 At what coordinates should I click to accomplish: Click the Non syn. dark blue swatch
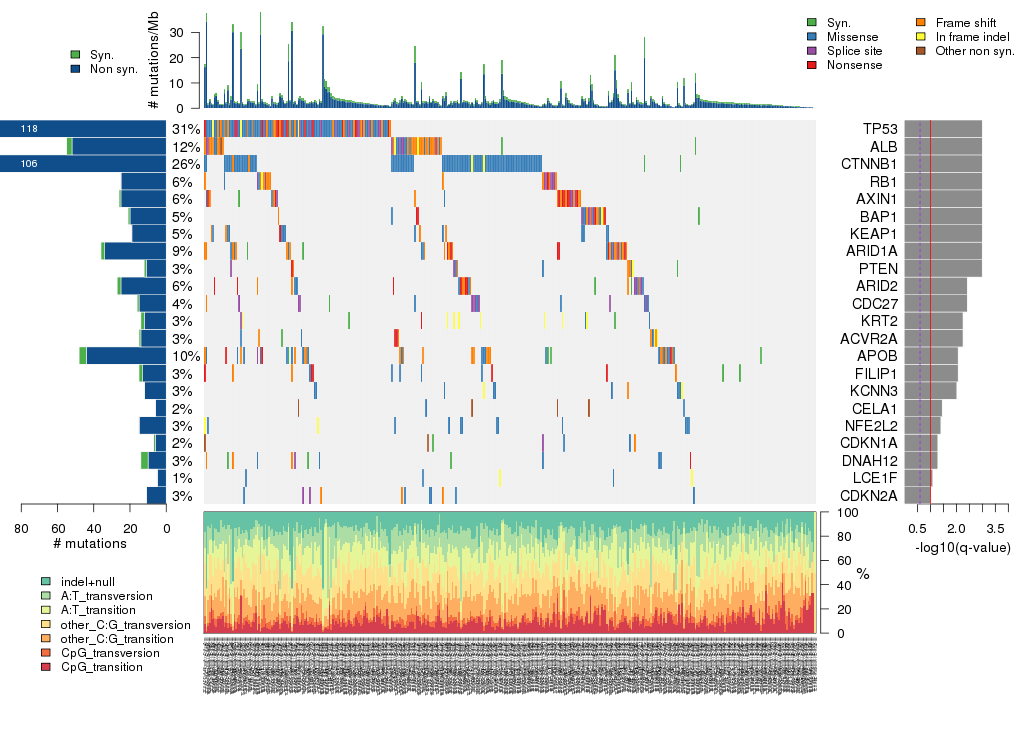[x=76, y=69]
